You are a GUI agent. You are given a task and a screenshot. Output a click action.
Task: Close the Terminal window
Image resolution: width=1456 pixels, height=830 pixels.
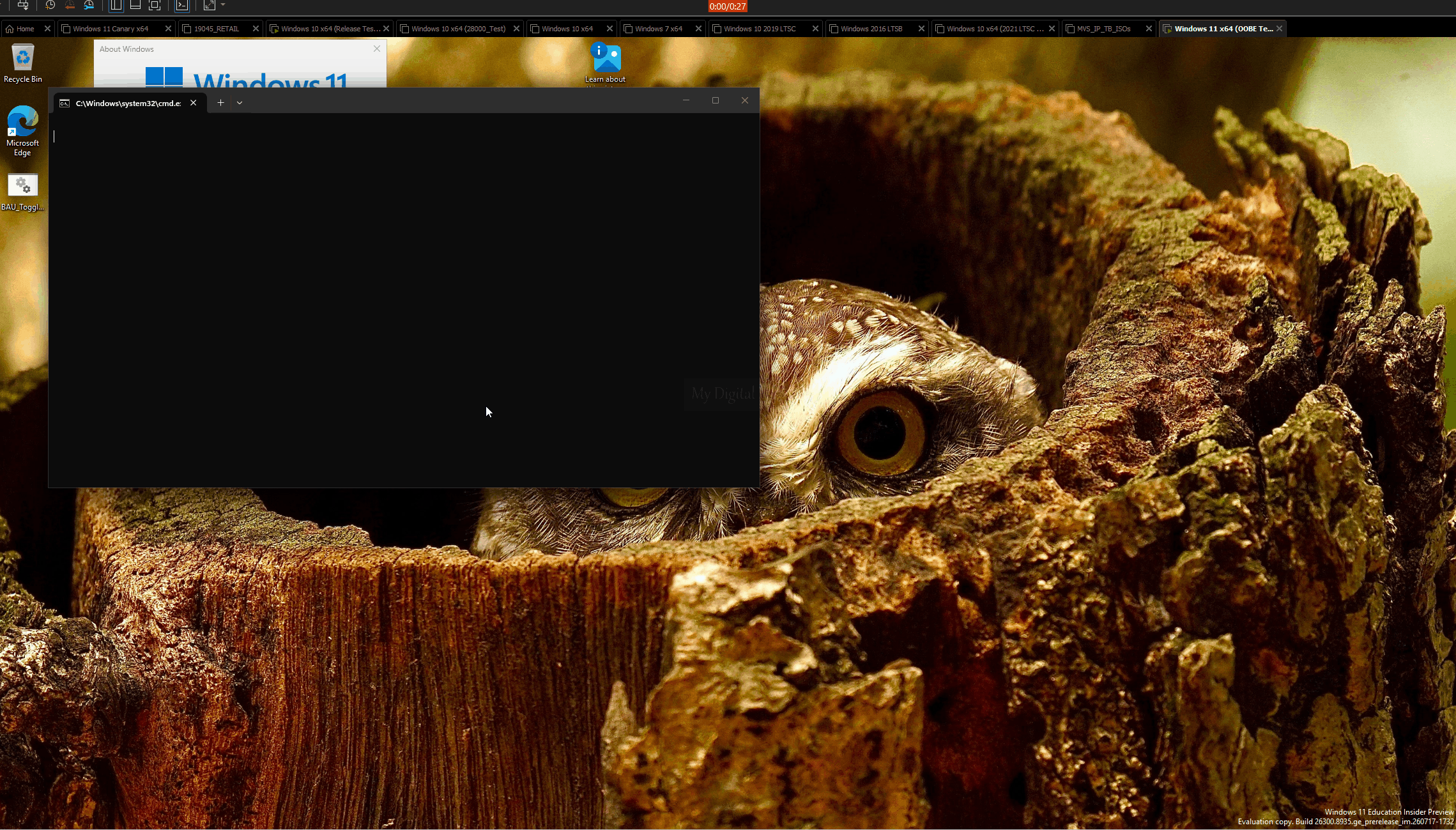[x=745, y=100]
